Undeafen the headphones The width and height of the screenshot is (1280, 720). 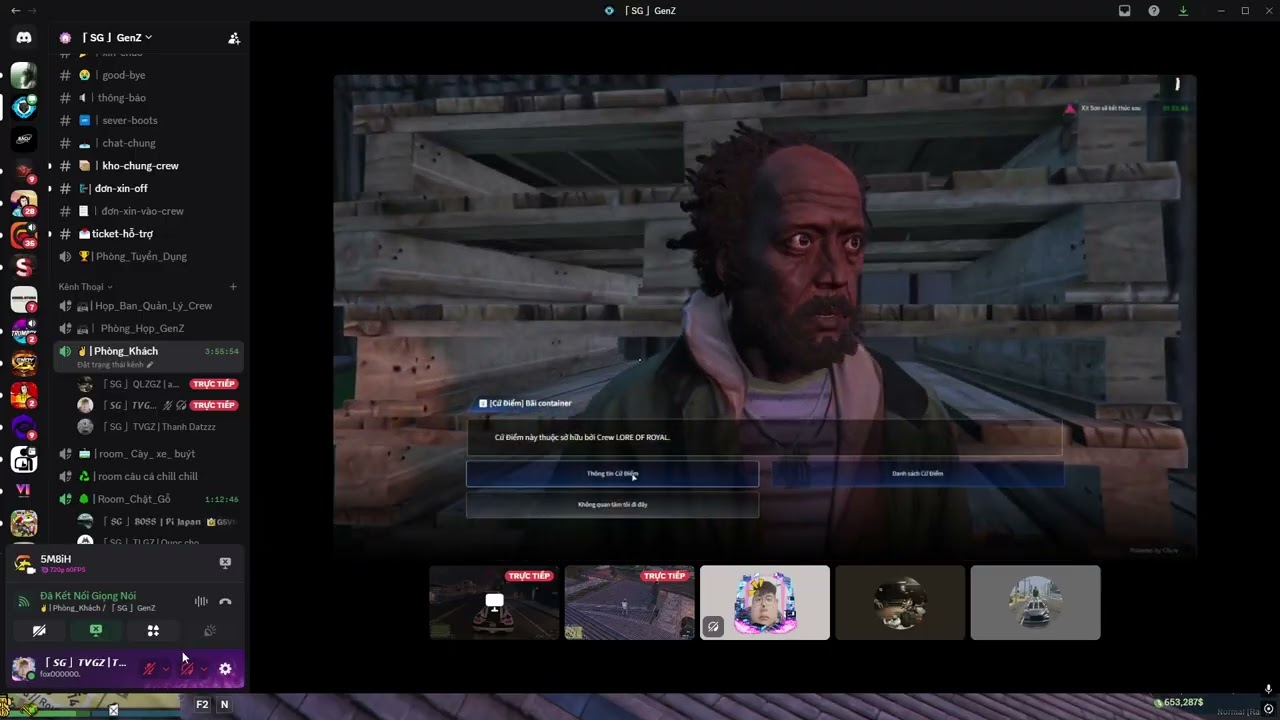coord(187,669)
